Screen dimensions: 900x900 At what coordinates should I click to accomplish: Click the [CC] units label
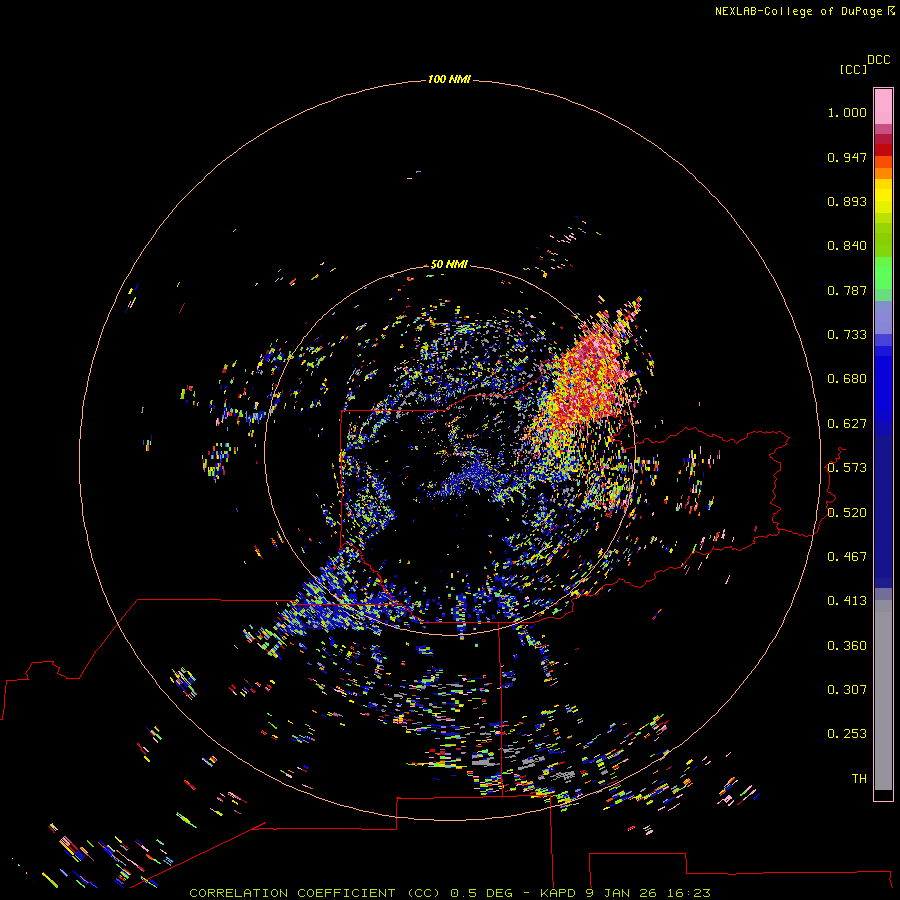[x=854, y=70]
